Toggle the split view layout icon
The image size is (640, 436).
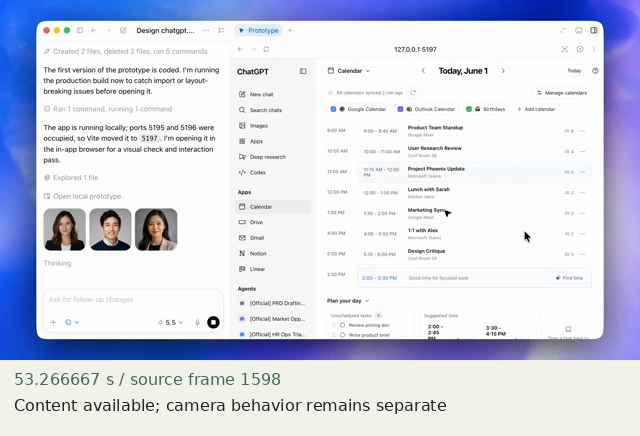(593, 31)
